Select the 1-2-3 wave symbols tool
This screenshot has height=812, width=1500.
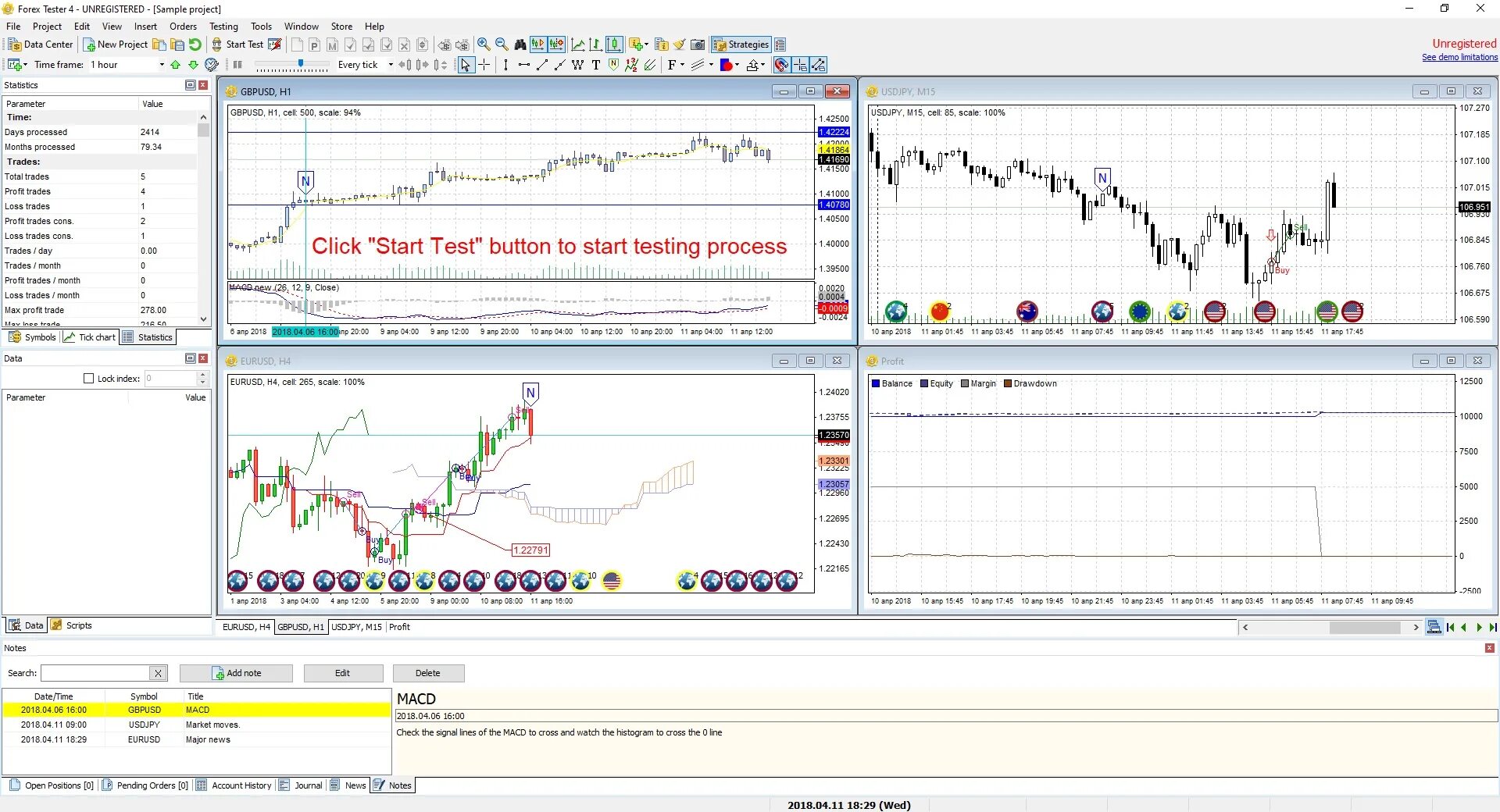click(631, 65)
